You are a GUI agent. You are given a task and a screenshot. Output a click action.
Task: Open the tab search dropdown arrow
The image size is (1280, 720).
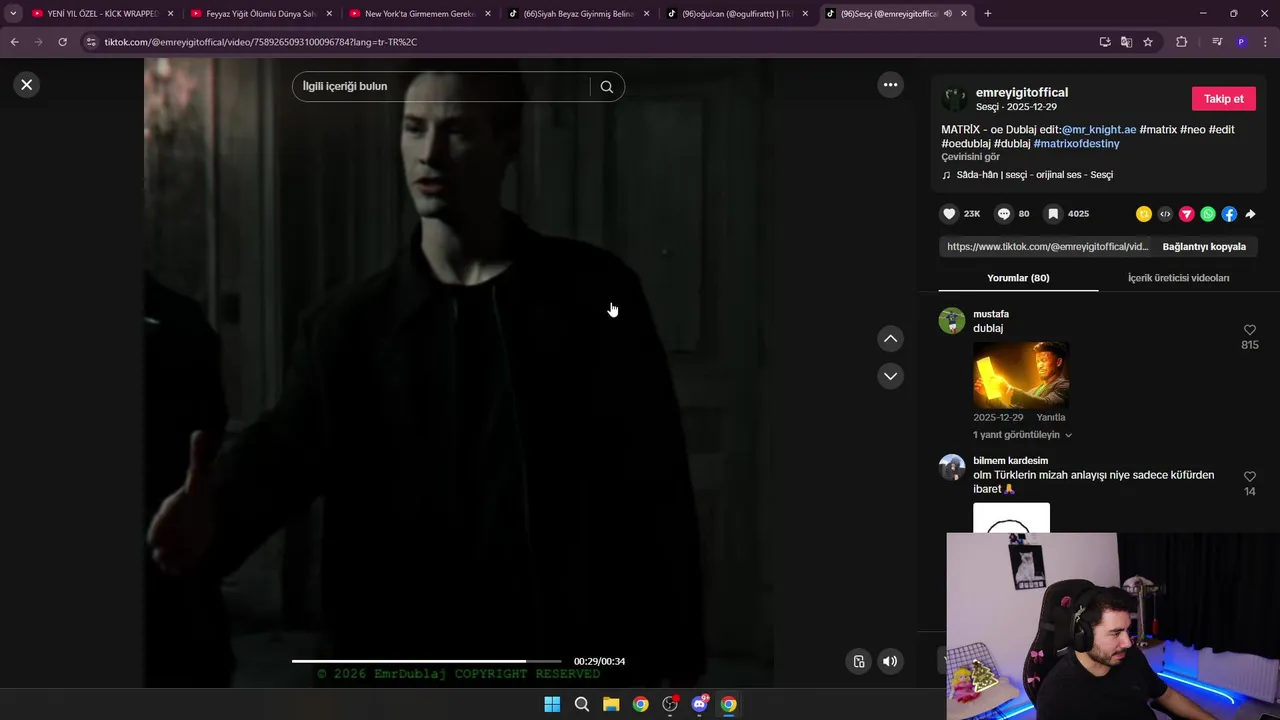click(x=13, y=14)
